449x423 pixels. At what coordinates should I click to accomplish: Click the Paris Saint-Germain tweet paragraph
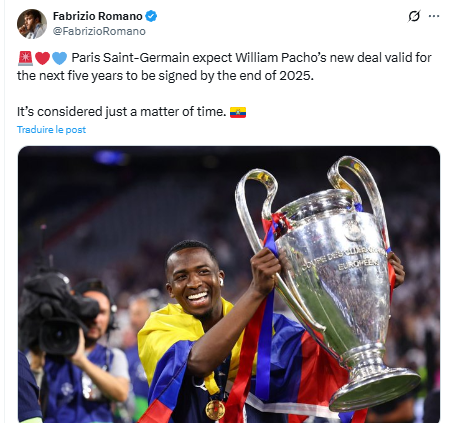coord(224,67)
